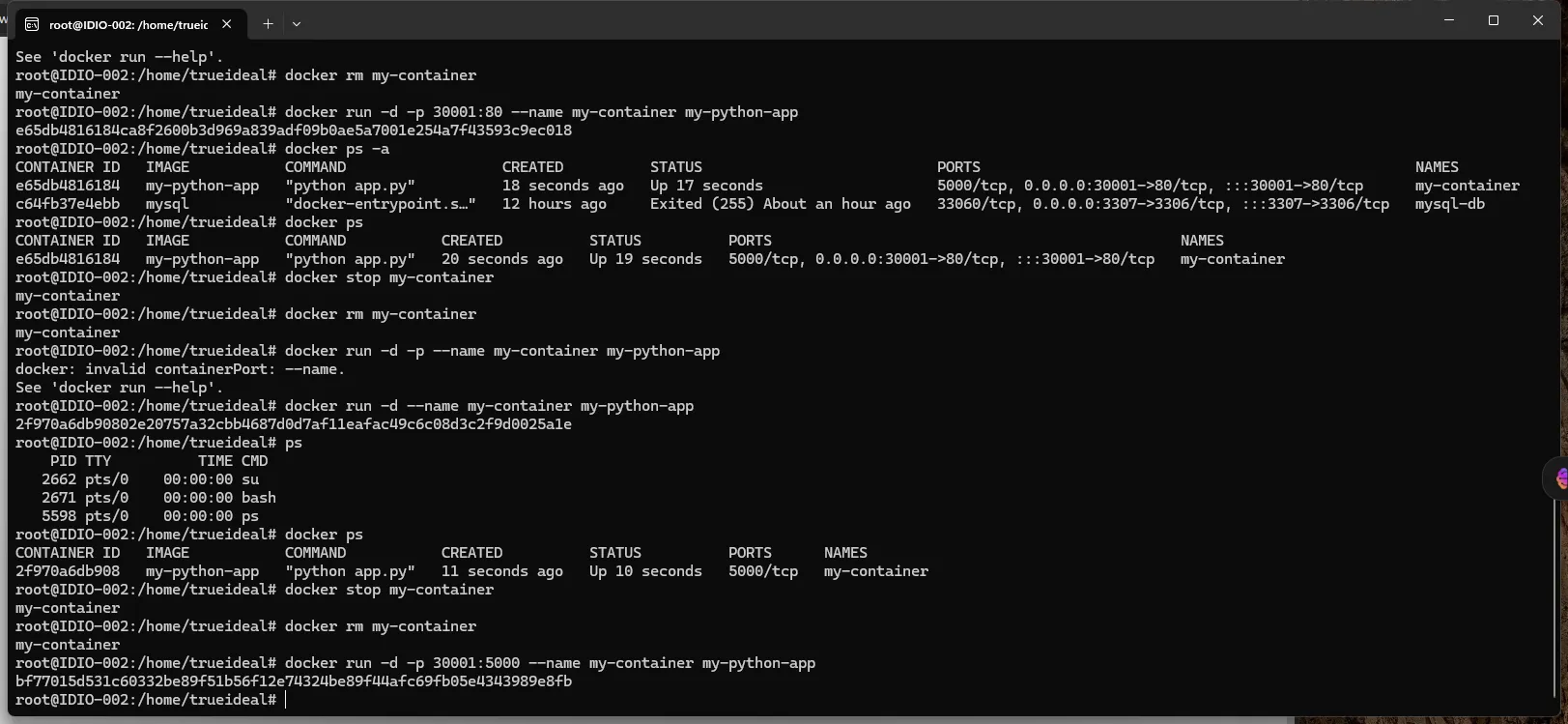Image resolution: width=1568 pixels, height=724 pixels.
Task: Click the mysql-db container name
Action: (1449, 204)
